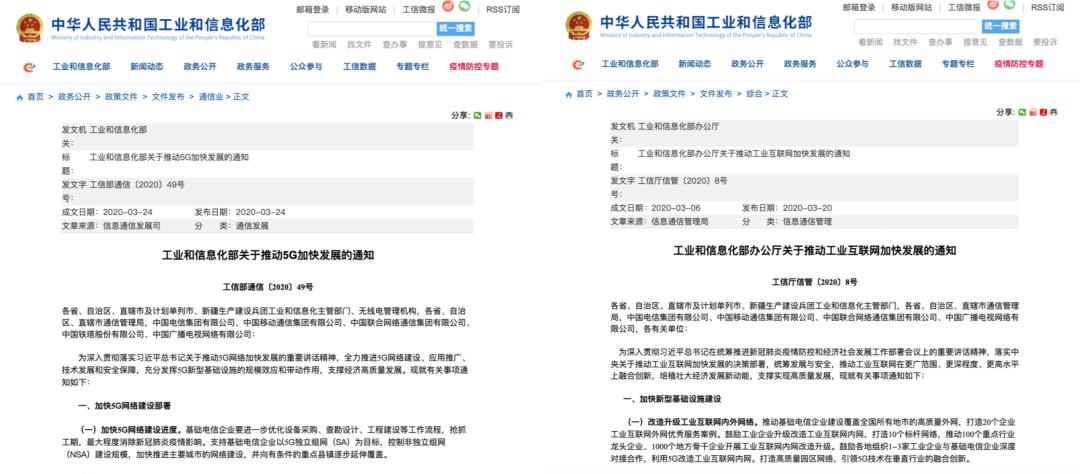The width and height of the screenshot is (1080, 474).
Task: Open 公众参与 menu on 5G notice page
Action: 306,67
